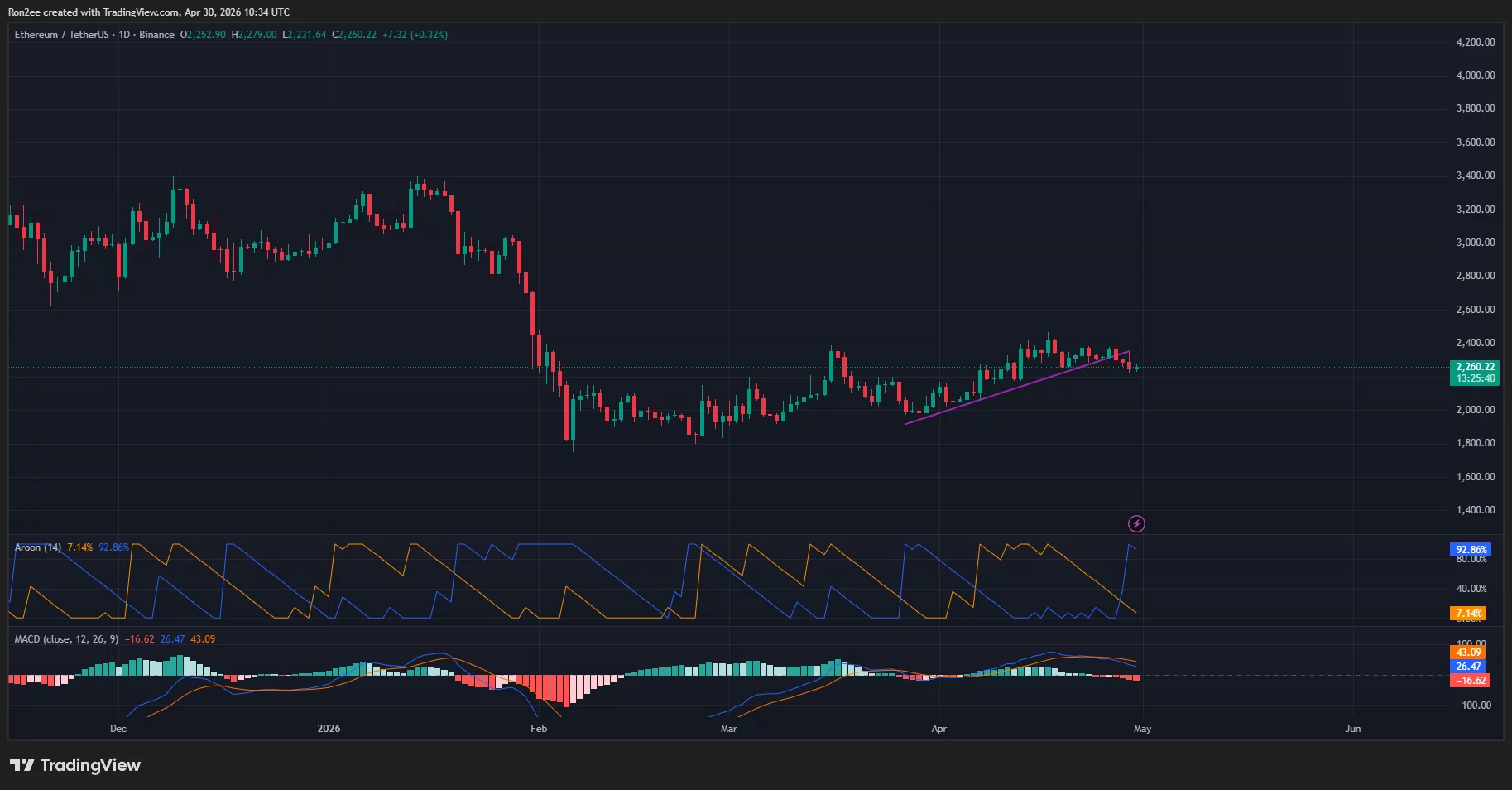Toggle the MACD signal value 43.09
This screenshot has height=790, width=1512.
pyautogui.click(x=201, y=638)
